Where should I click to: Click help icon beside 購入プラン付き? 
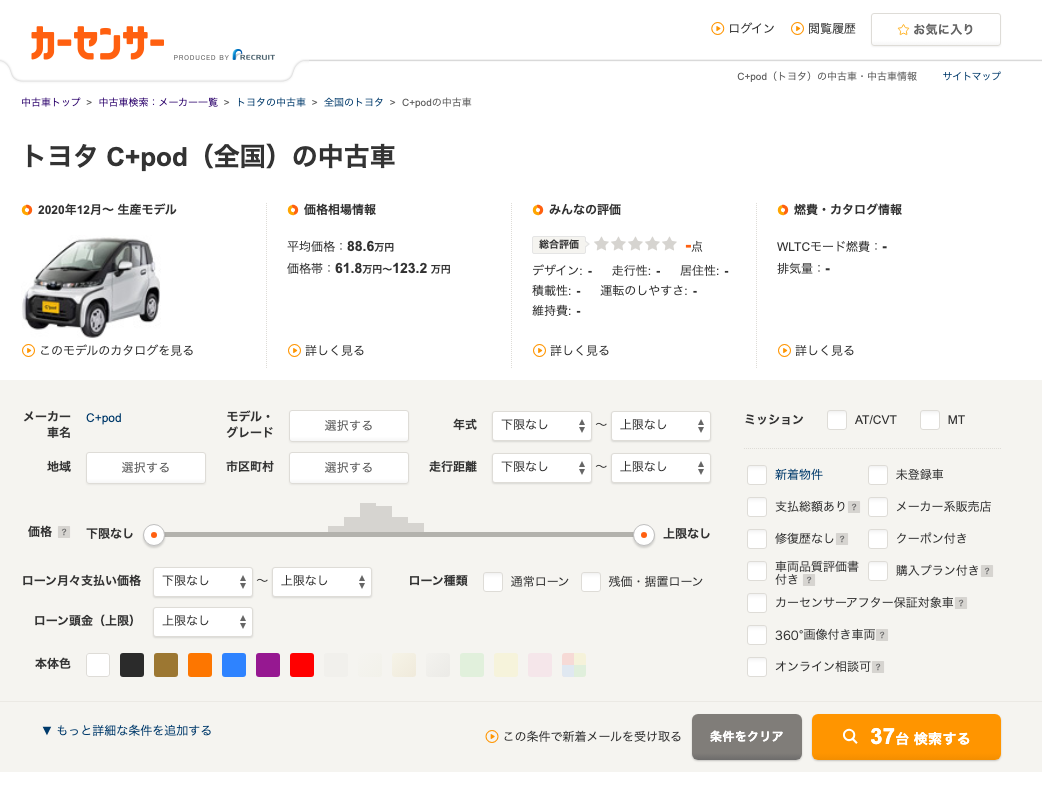pos(987,571)
